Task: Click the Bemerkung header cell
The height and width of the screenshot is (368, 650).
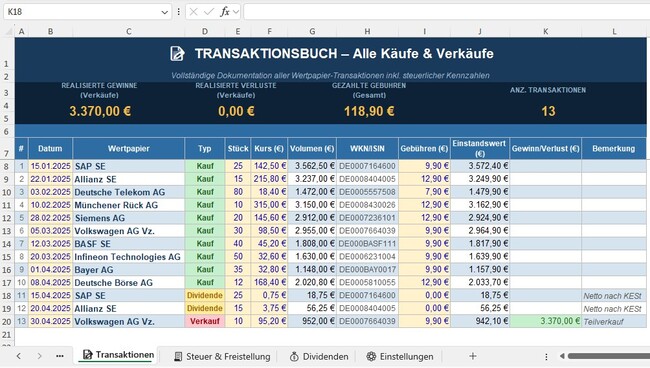Action: [614, 148]
